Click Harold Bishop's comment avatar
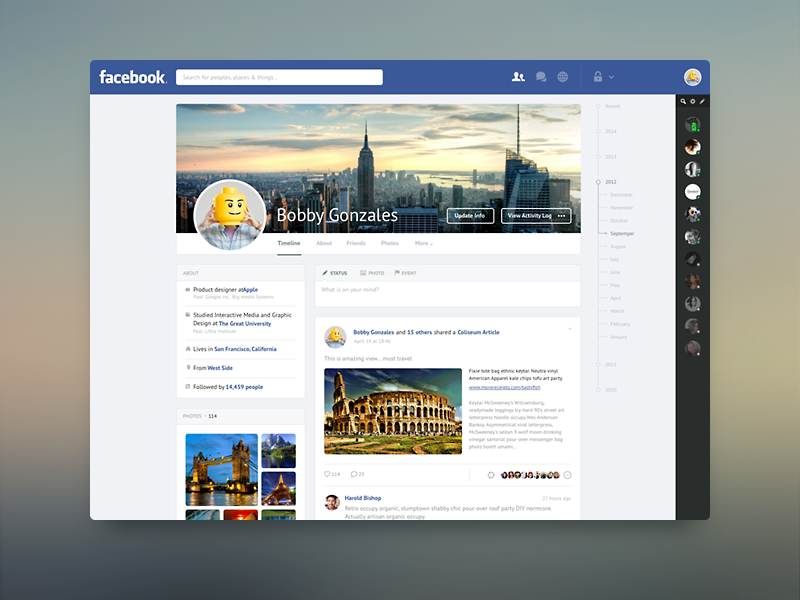Screen dimensions: 800x600 tap(332, 503)
